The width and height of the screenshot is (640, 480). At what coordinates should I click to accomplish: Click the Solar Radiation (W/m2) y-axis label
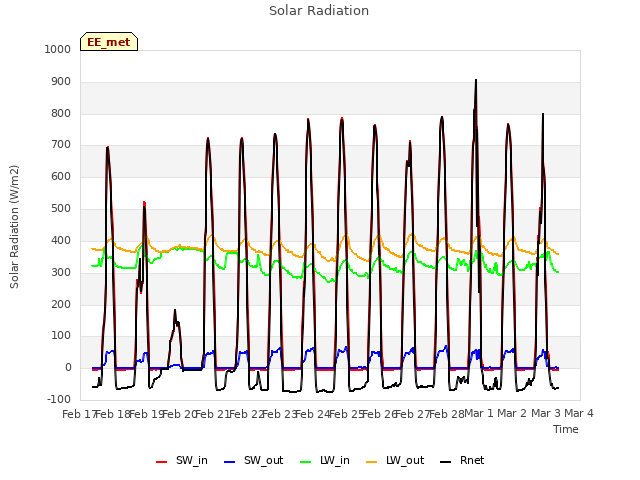click(14, 227)
